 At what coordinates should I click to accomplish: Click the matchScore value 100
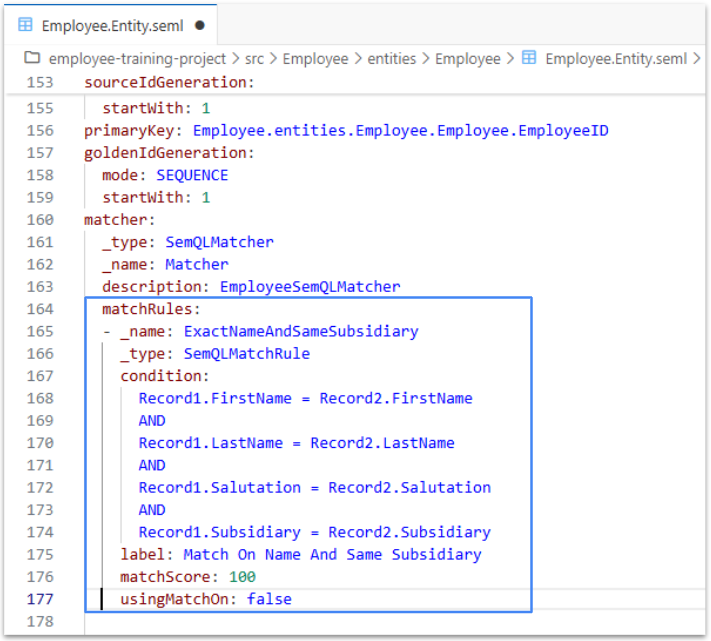click(x=242, y=577)
